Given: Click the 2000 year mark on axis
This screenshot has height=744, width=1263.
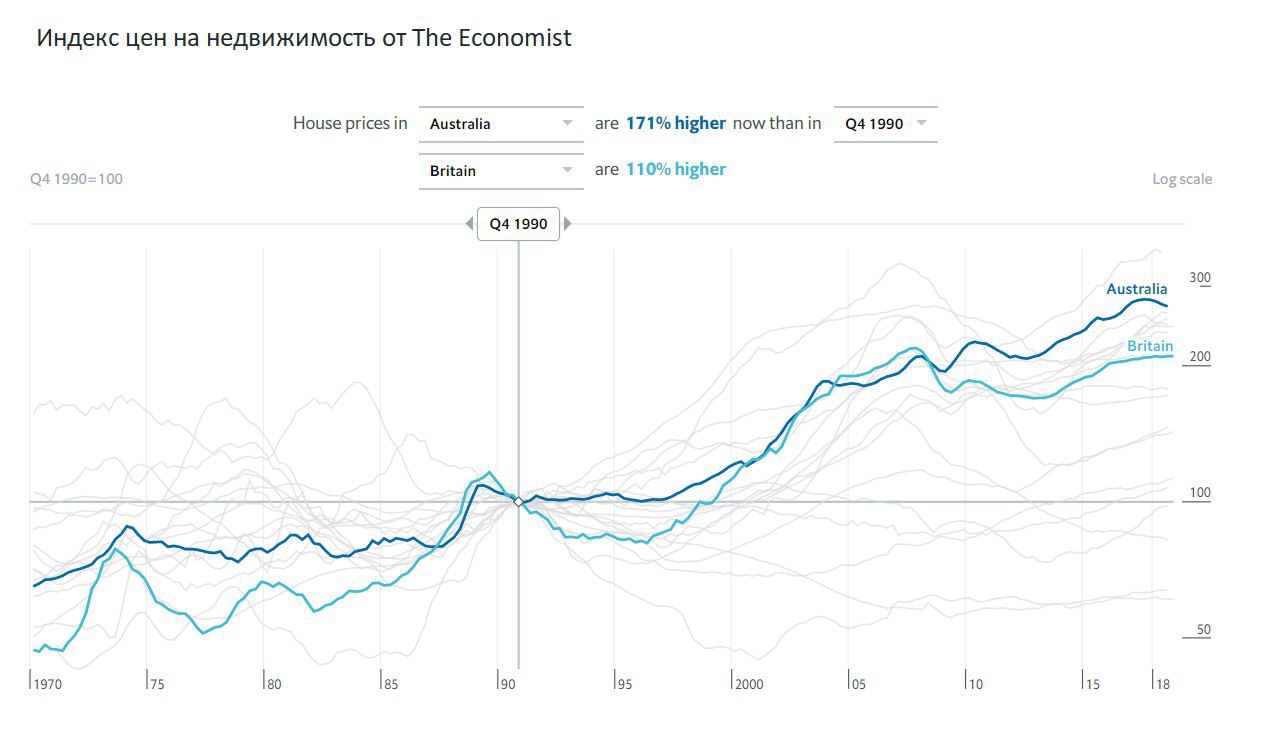Looking at the screenshot, I should (749, 684).
